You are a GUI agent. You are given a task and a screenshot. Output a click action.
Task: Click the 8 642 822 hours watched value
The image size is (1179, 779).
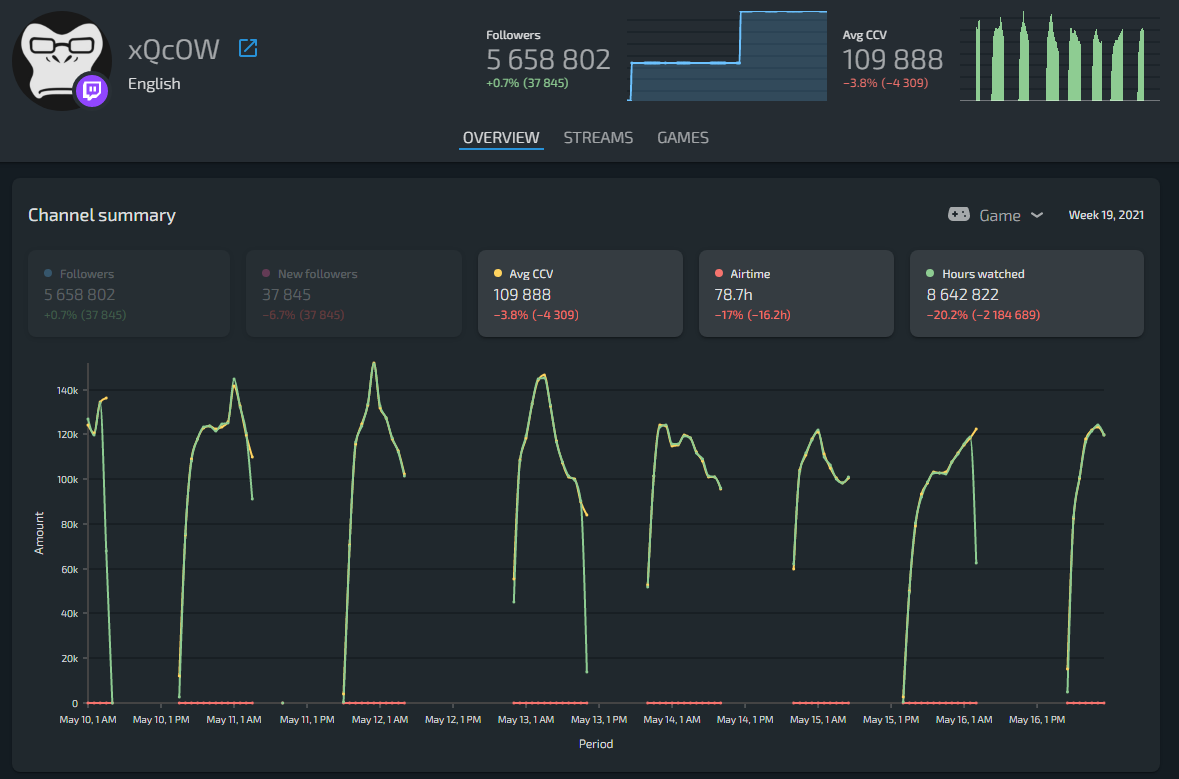coord(962,295)
